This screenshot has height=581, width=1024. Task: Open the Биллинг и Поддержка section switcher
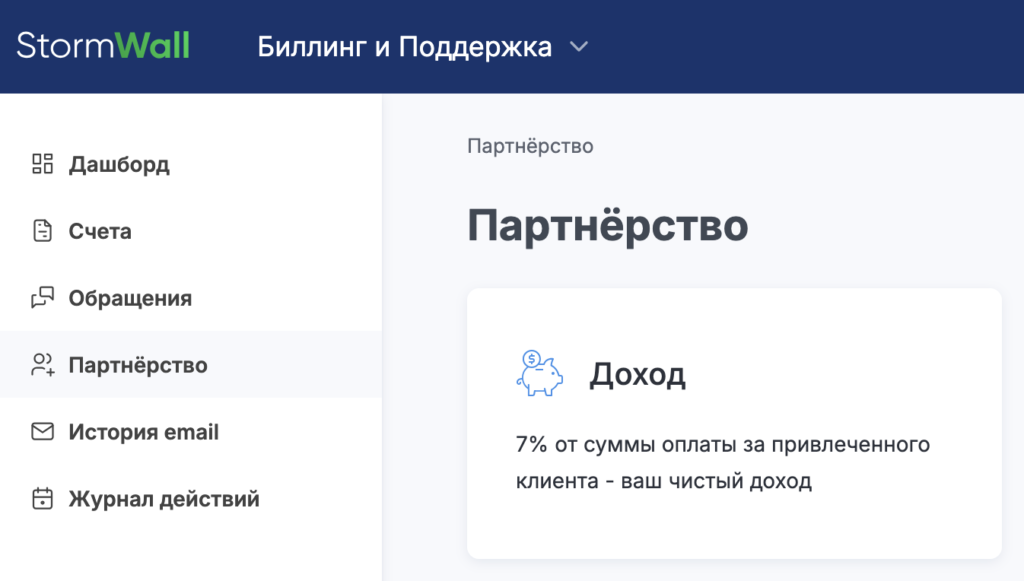(x=404, y=47)
